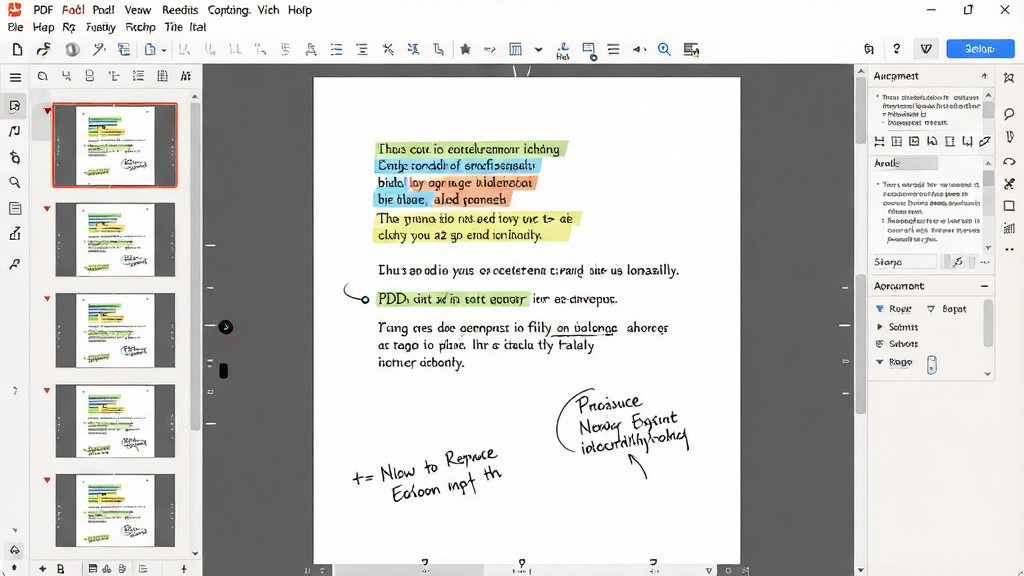Click the table grid icon in thumbnail toolbar
This screenshot has height=576, width=1024.
163,76
